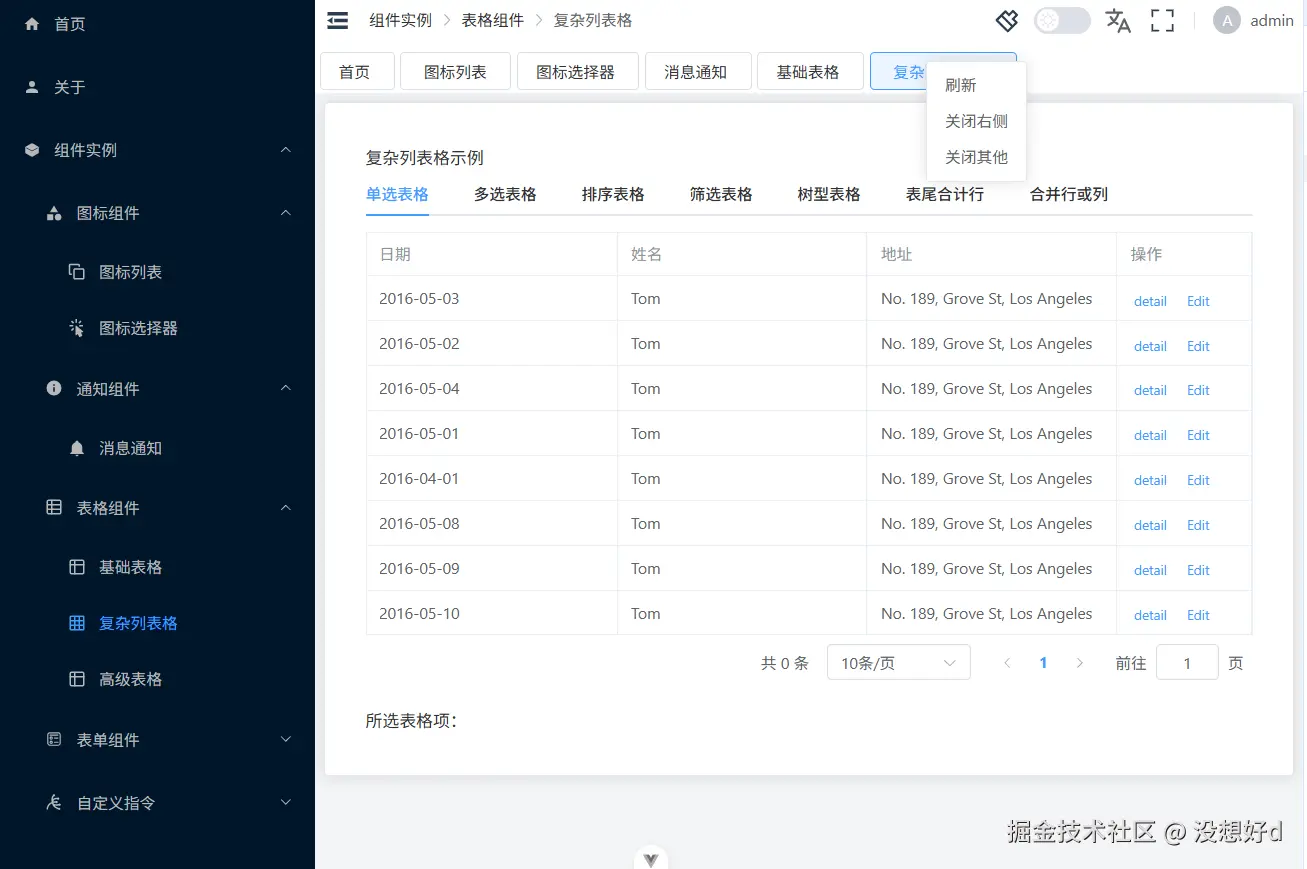Click Edit link in 2016-05-10 row
Image resolution: width=1307 pixels, height=869 pixels.
pos(1198,615)
